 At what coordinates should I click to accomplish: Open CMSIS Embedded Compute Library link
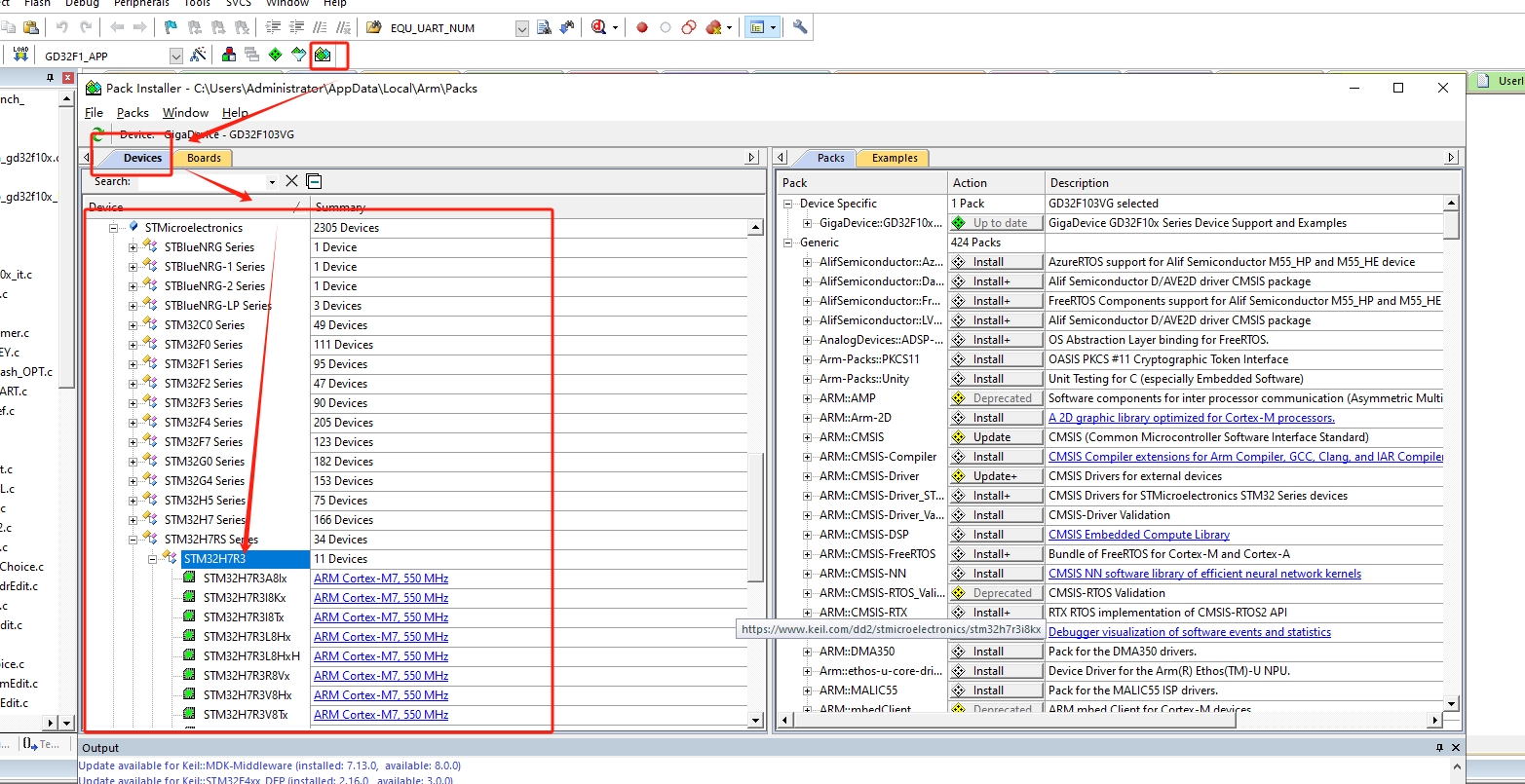point(1139,535)
